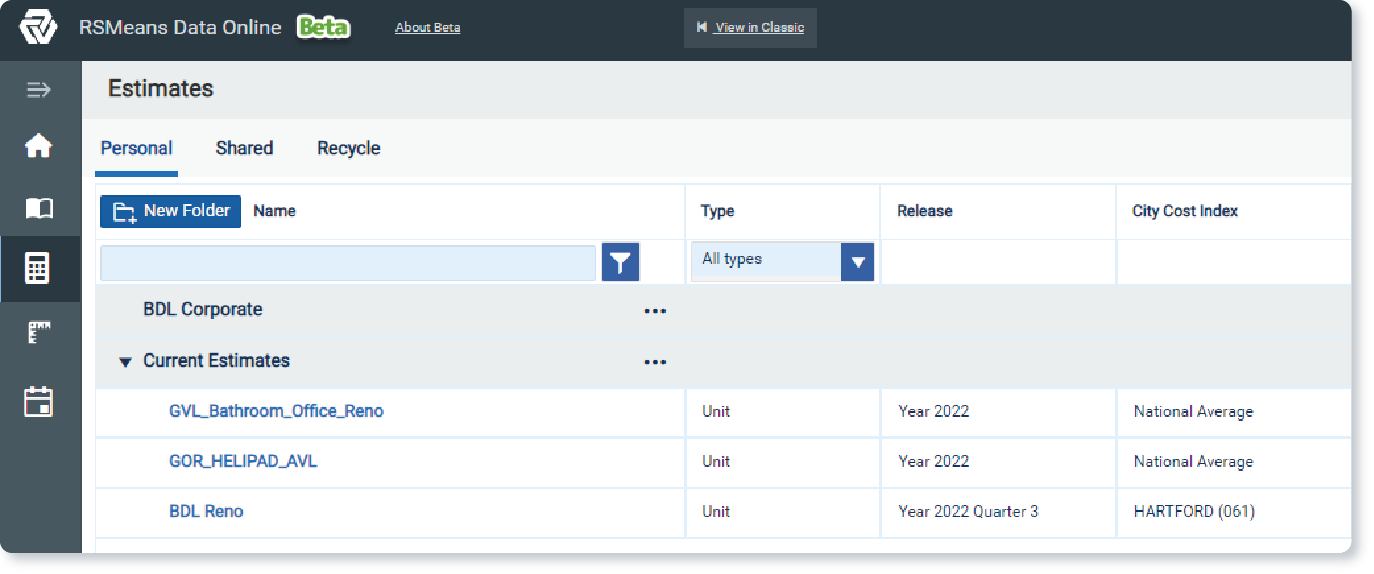The width and height of the screenshot is (1374, 574).
Task: Click the Beta badge
Action: click(323, 28)
